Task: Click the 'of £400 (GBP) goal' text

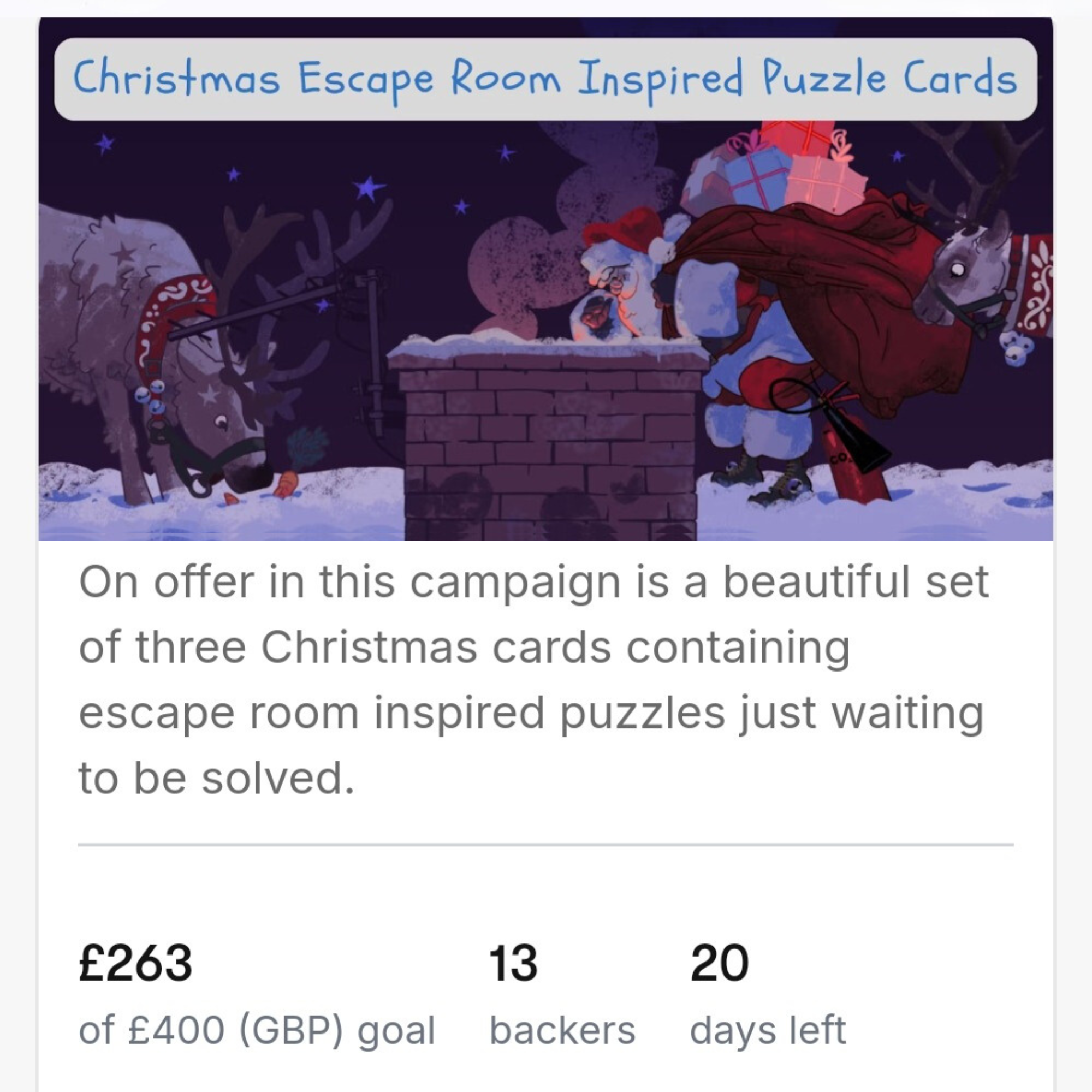Action: [257, 1031]
